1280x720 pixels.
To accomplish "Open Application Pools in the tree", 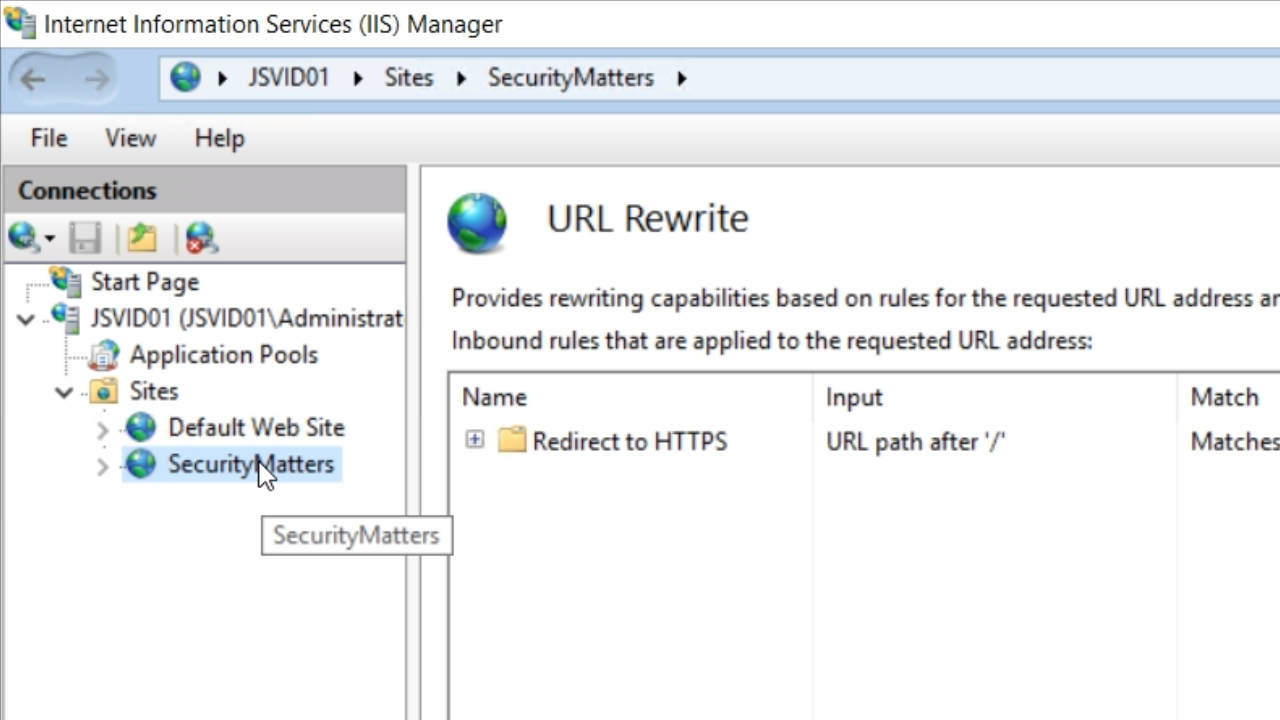I will coord(222,355).
